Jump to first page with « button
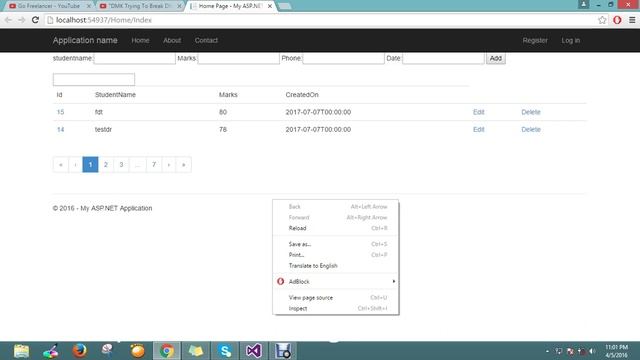640x360 pixels. (x=61, y=164)
